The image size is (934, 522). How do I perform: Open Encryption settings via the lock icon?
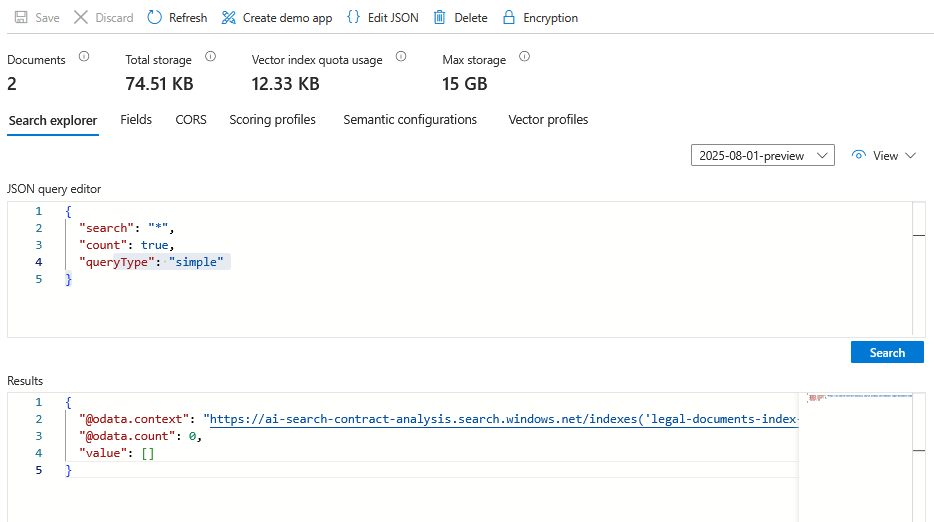pyautogui.click(x=509, y=18)
